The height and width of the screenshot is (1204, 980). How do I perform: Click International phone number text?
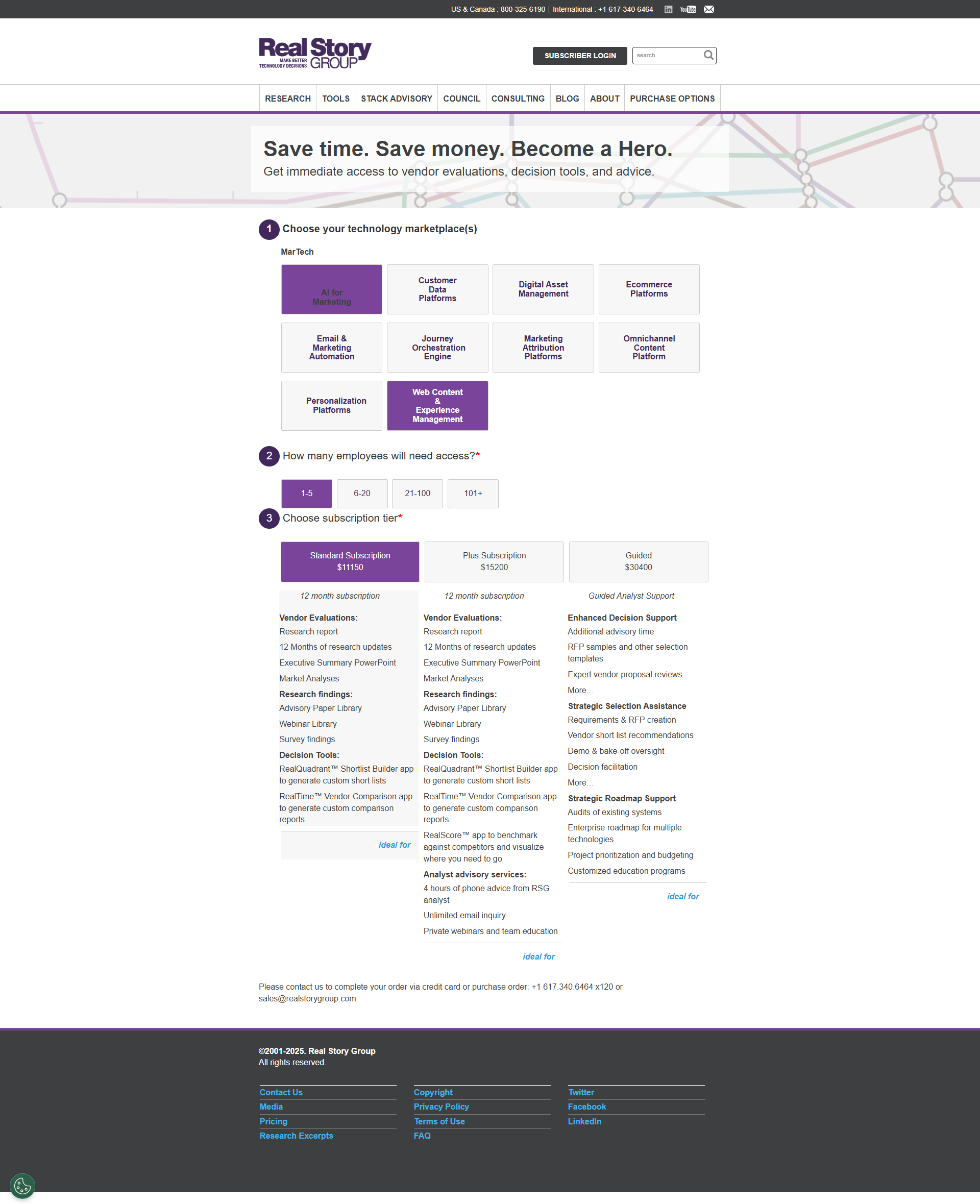602,9
